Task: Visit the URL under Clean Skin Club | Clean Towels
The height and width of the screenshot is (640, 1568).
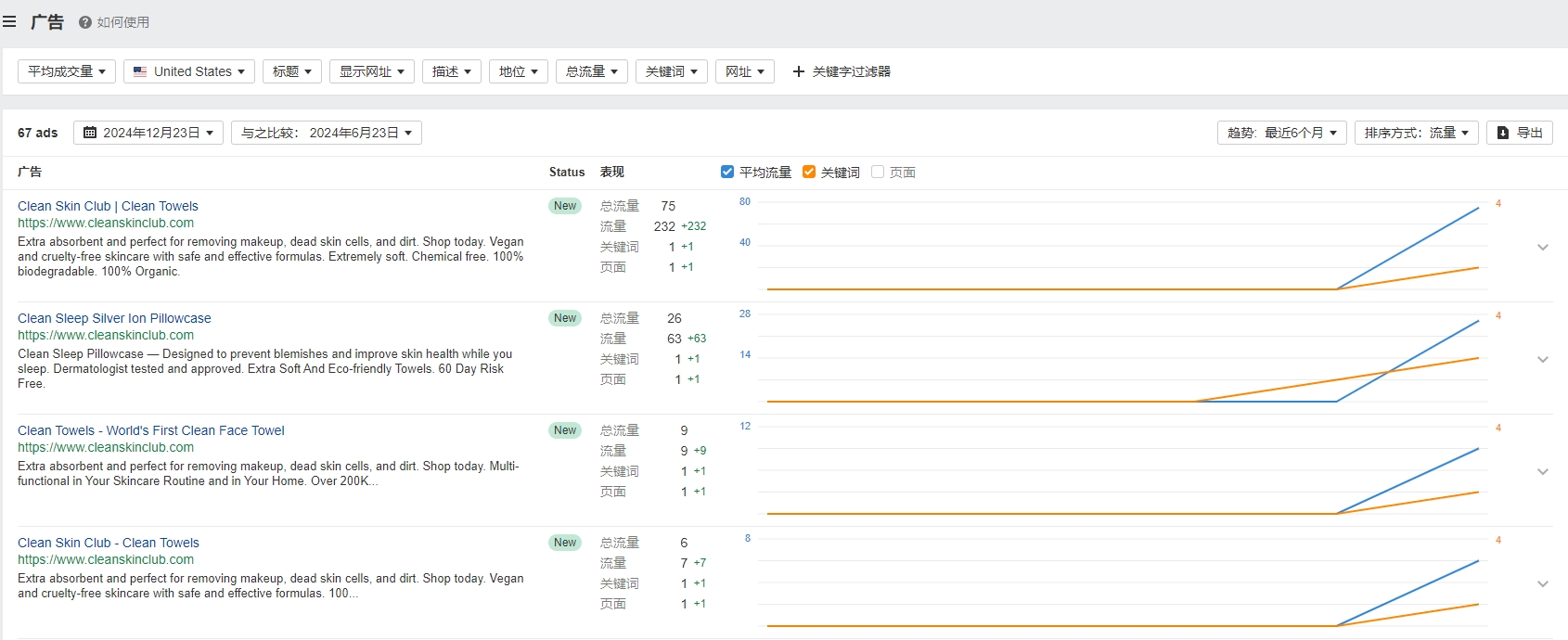Action: 106,223
